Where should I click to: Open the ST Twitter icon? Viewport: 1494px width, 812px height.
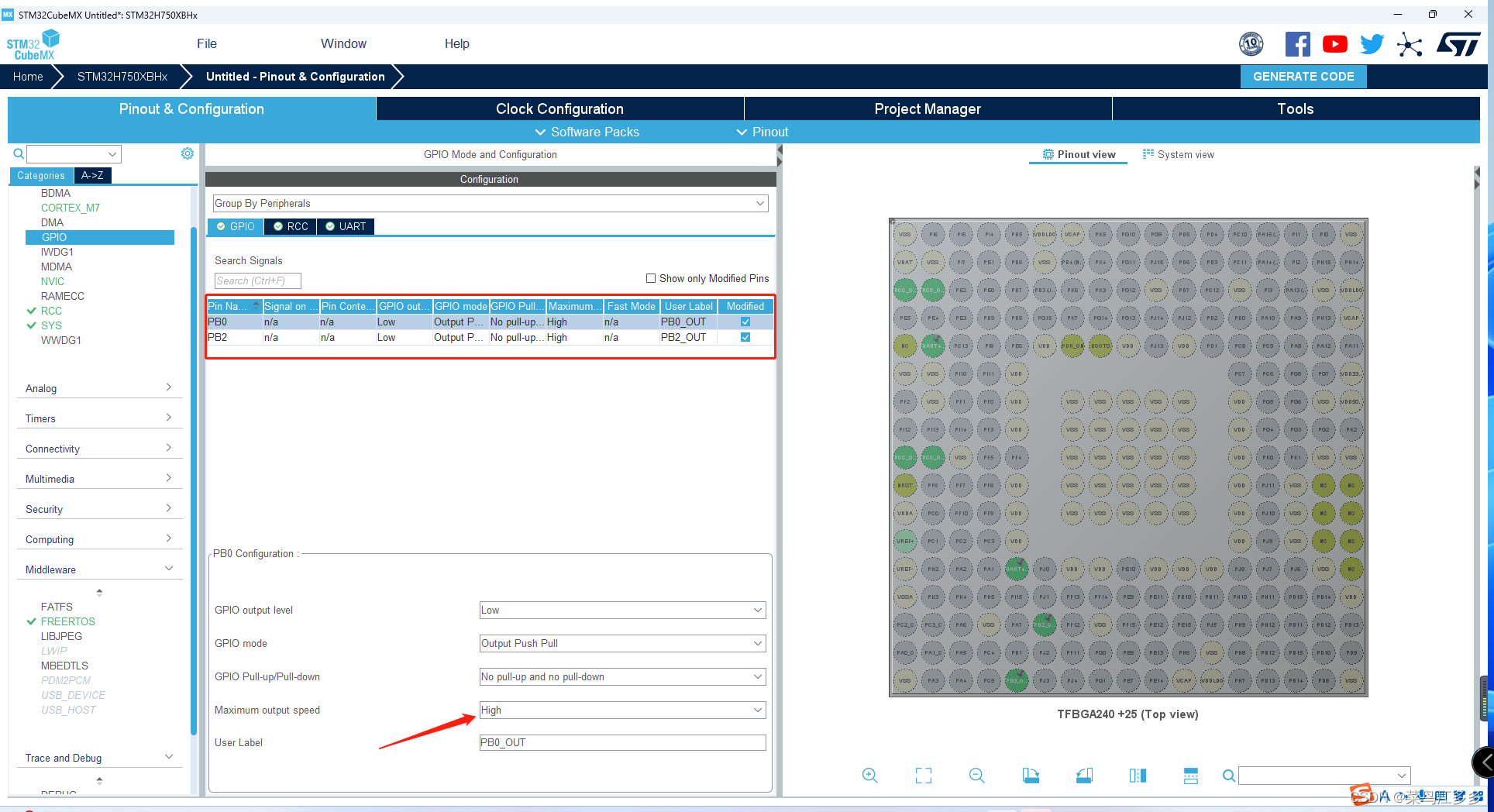(1372, 44)
